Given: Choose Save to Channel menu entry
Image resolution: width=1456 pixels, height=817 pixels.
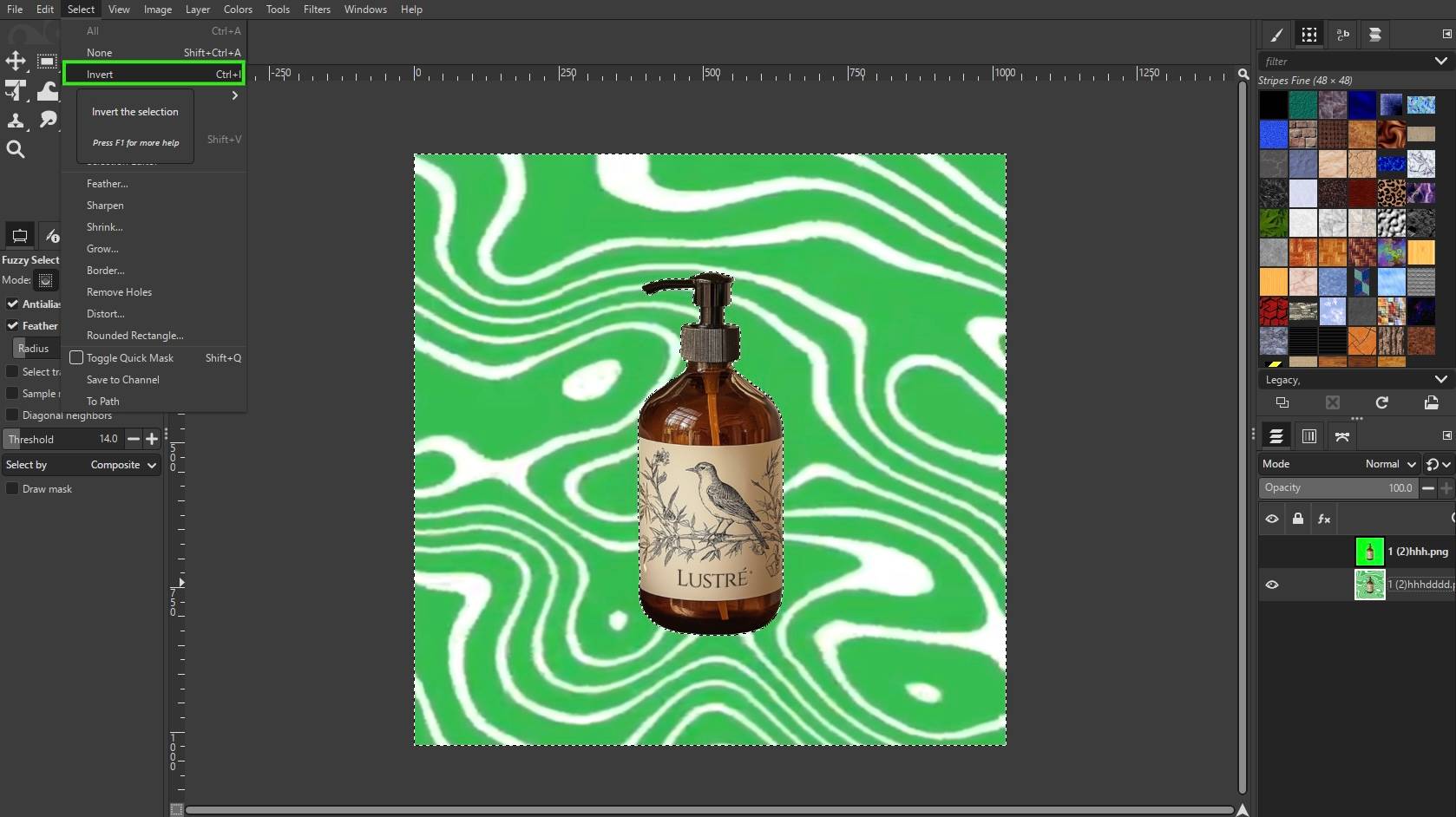Looking at the screenshot, I should coord(154,379).
